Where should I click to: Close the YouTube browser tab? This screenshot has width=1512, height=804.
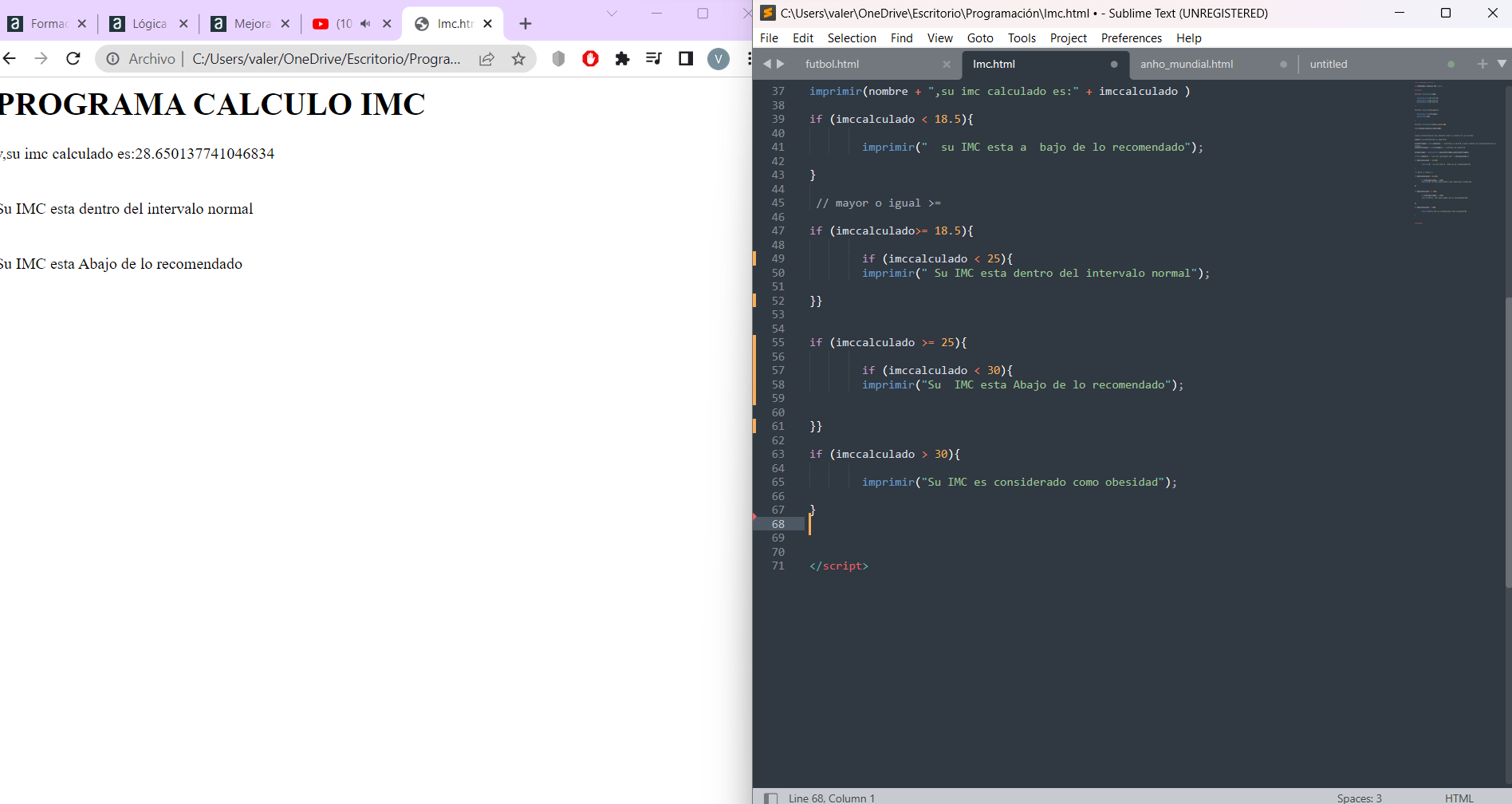point(387,24)
